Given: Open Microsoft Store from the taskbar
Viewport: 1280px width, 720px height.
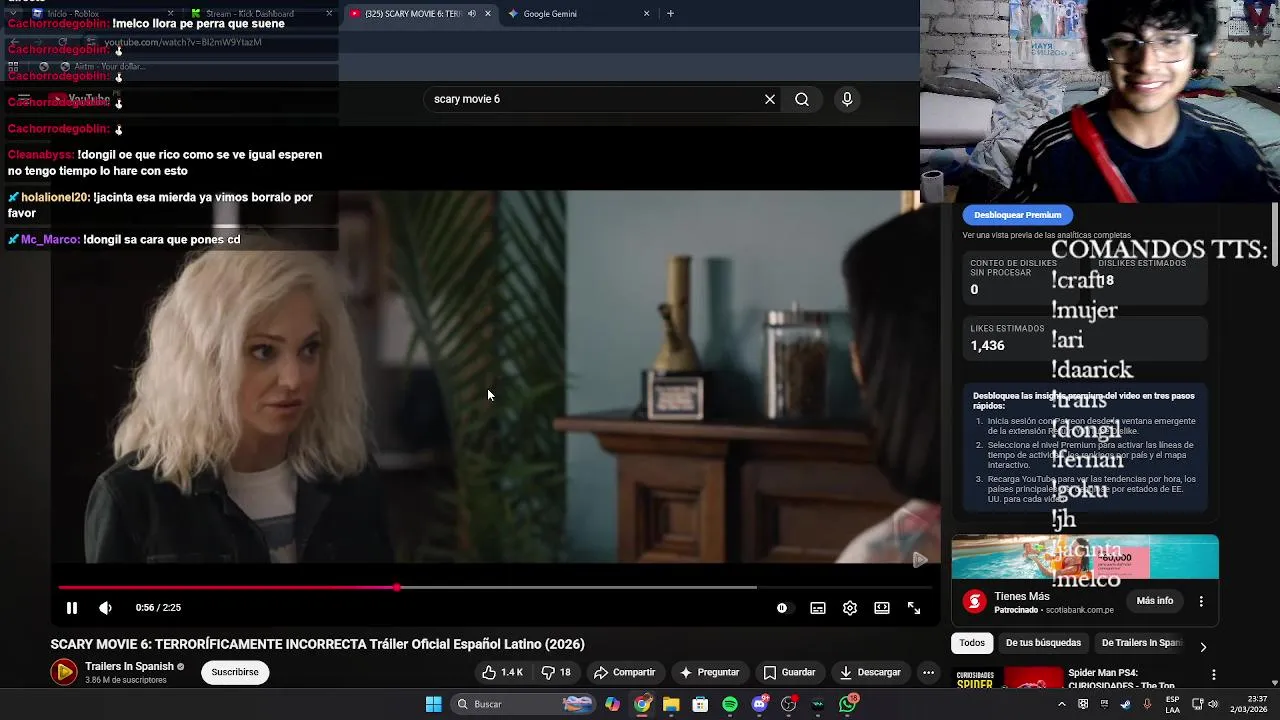Looking at the screenshot, I should coord(700,704).
